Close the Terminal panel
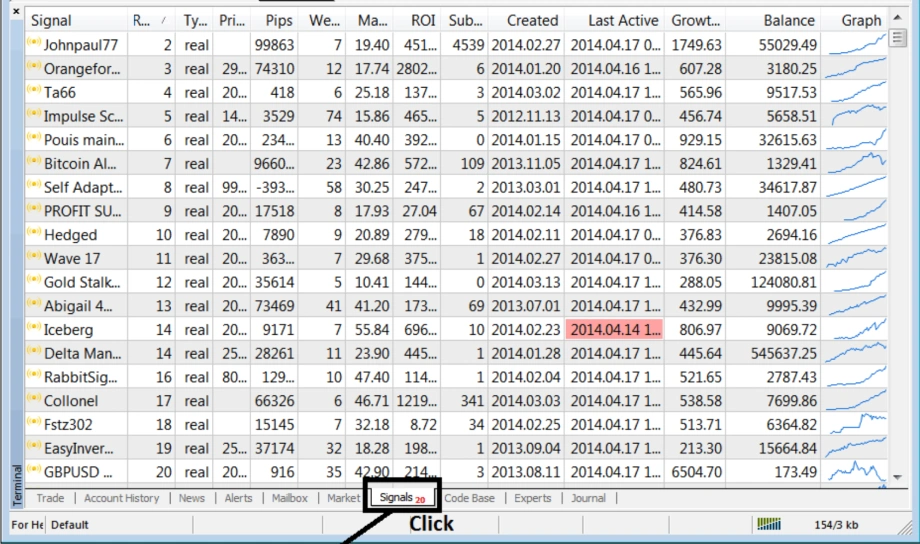 (x=15, y=12)
